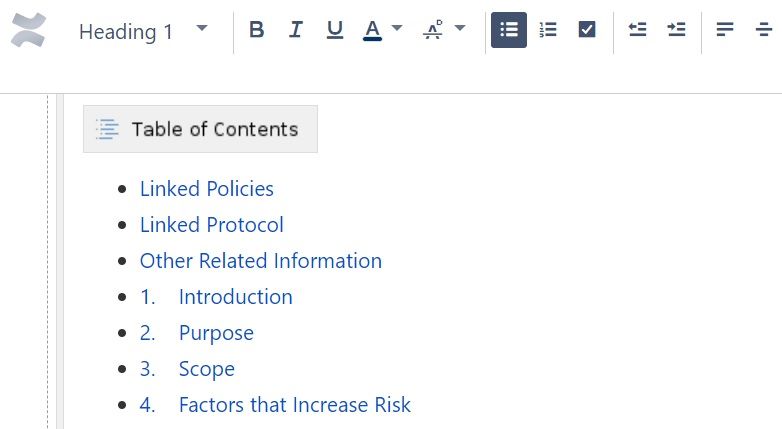The image size is (782, 429).
Task: Navigate to Factors that Increase Risk
Action: coord(294,405)
